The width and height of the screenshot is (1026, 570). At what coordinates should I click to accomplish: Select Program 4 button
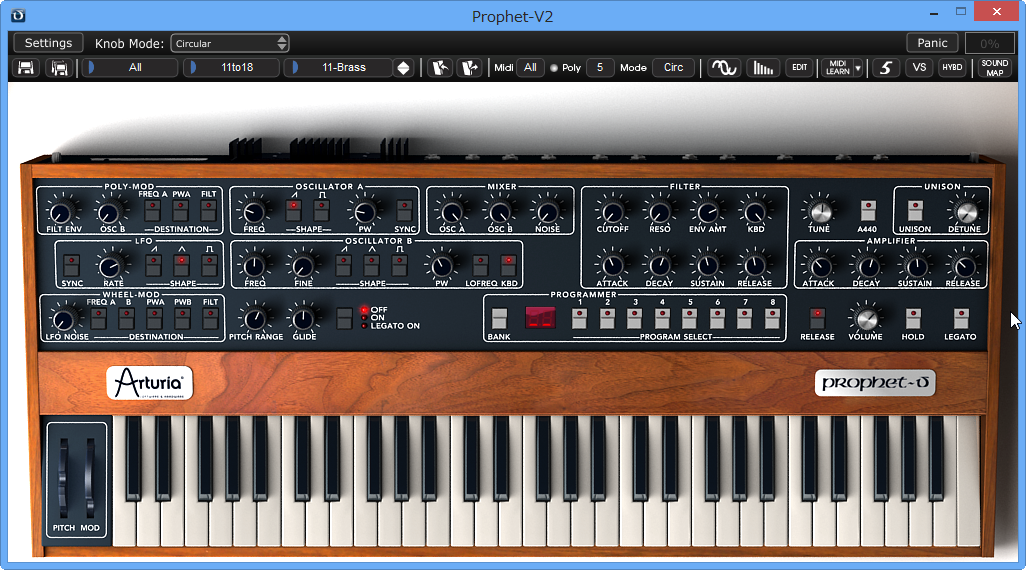click(662, 319)
